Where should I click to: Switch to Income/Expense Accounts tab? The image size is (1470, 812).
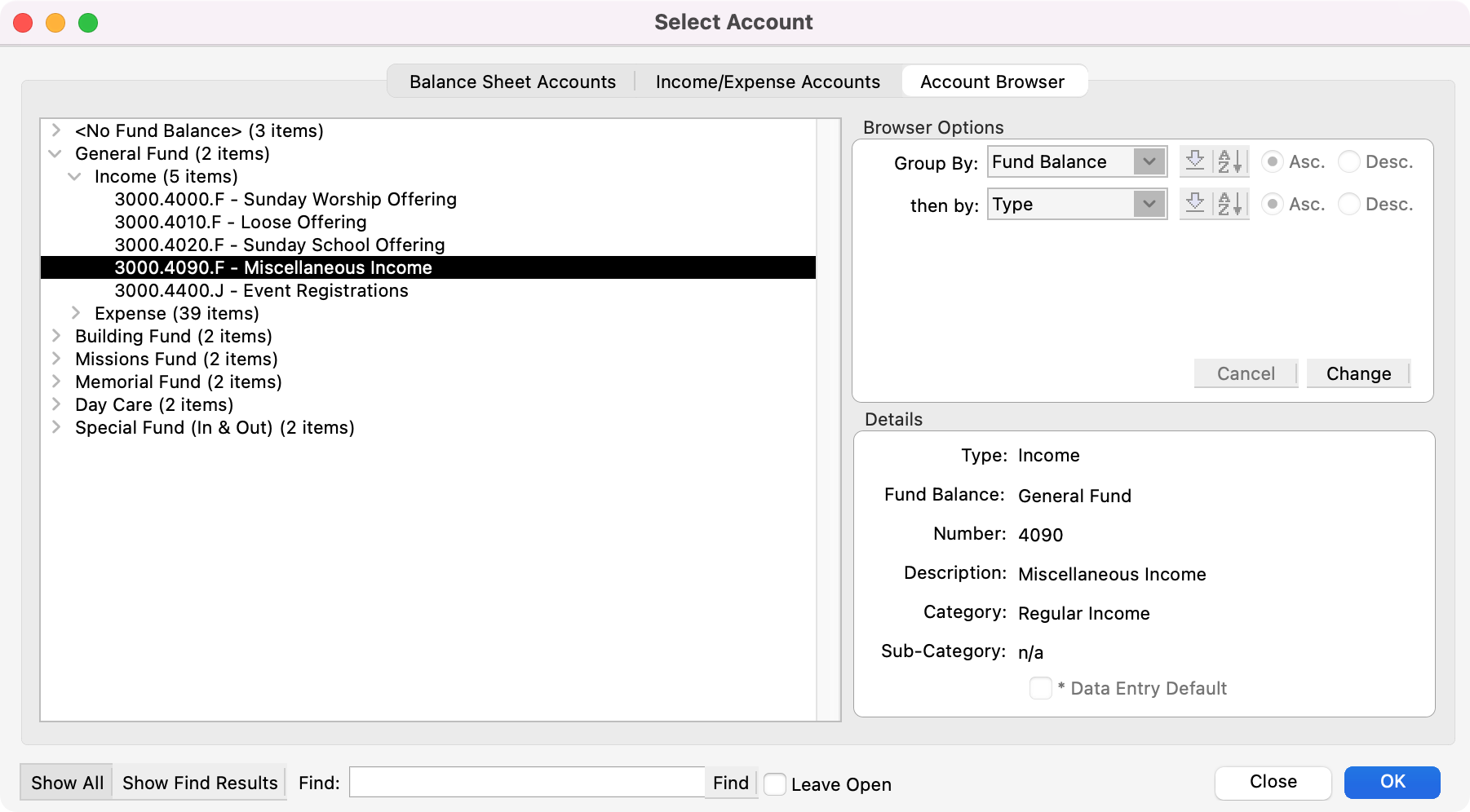click(768, 82)
